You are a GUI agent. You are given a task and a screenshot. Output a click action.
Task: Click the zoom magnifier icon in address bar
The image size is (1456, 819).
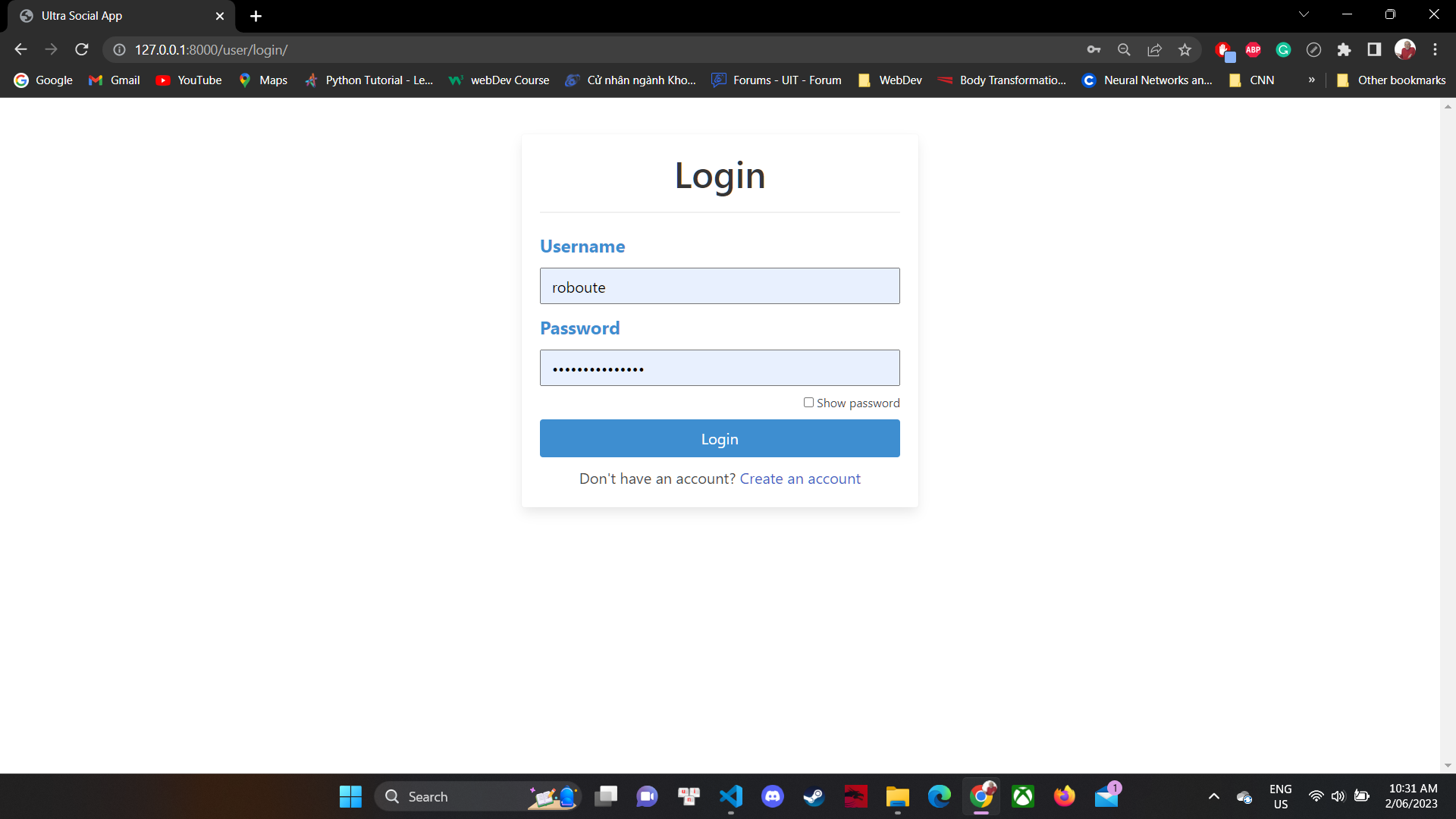pyautogui.click(x=1124, y=50)
